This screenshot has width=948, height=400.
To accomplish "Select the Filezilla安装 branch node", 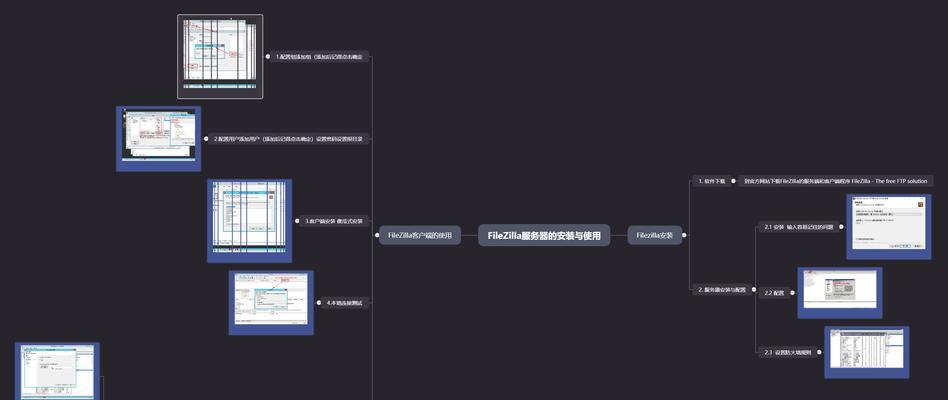I will coord(655,236).
